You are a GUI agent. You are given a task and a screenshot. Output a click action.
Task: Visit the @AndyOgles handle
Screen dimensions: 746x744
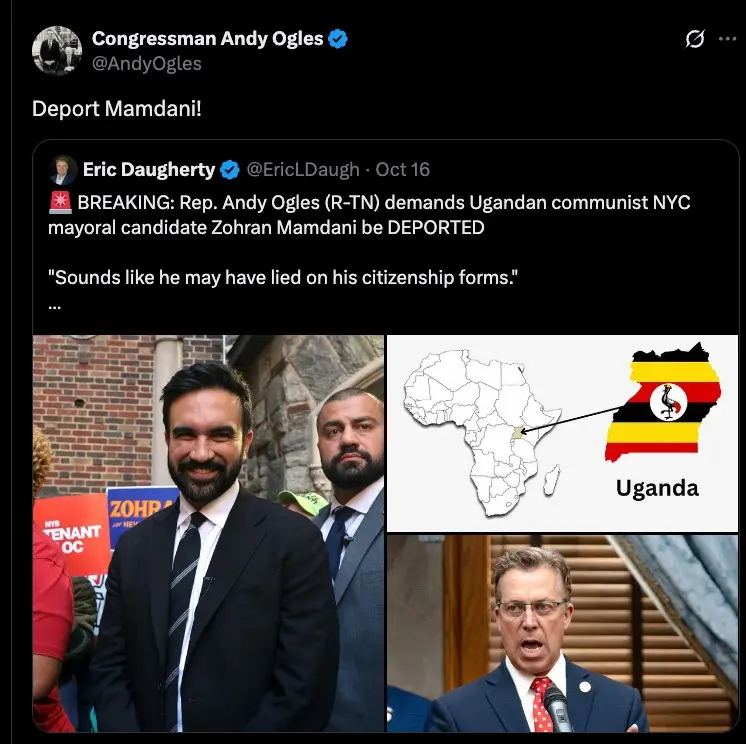[147, 63]
